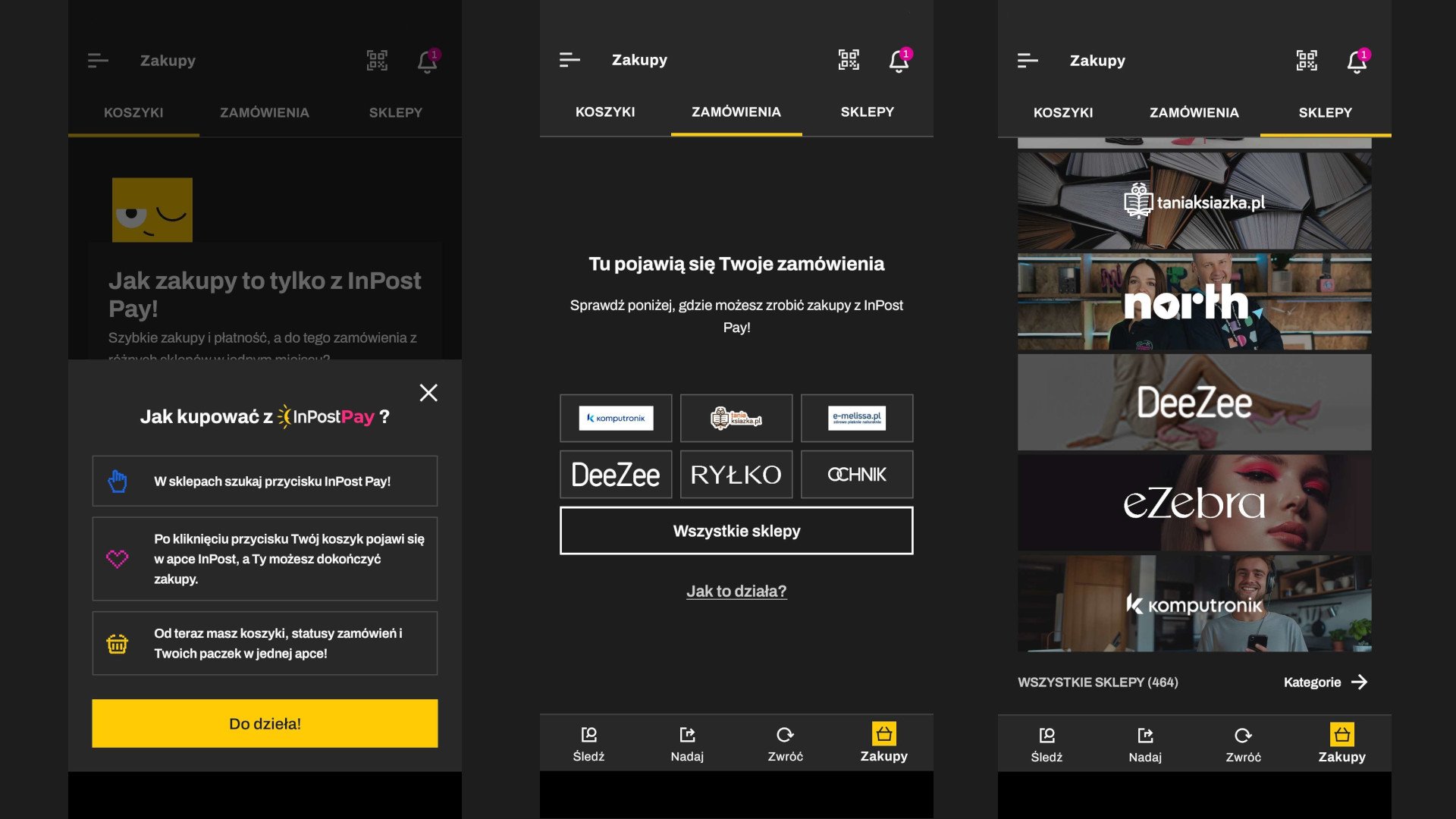
Task: Select the ZAMÓWIENIA tab in middle screen
Action: 736,112
